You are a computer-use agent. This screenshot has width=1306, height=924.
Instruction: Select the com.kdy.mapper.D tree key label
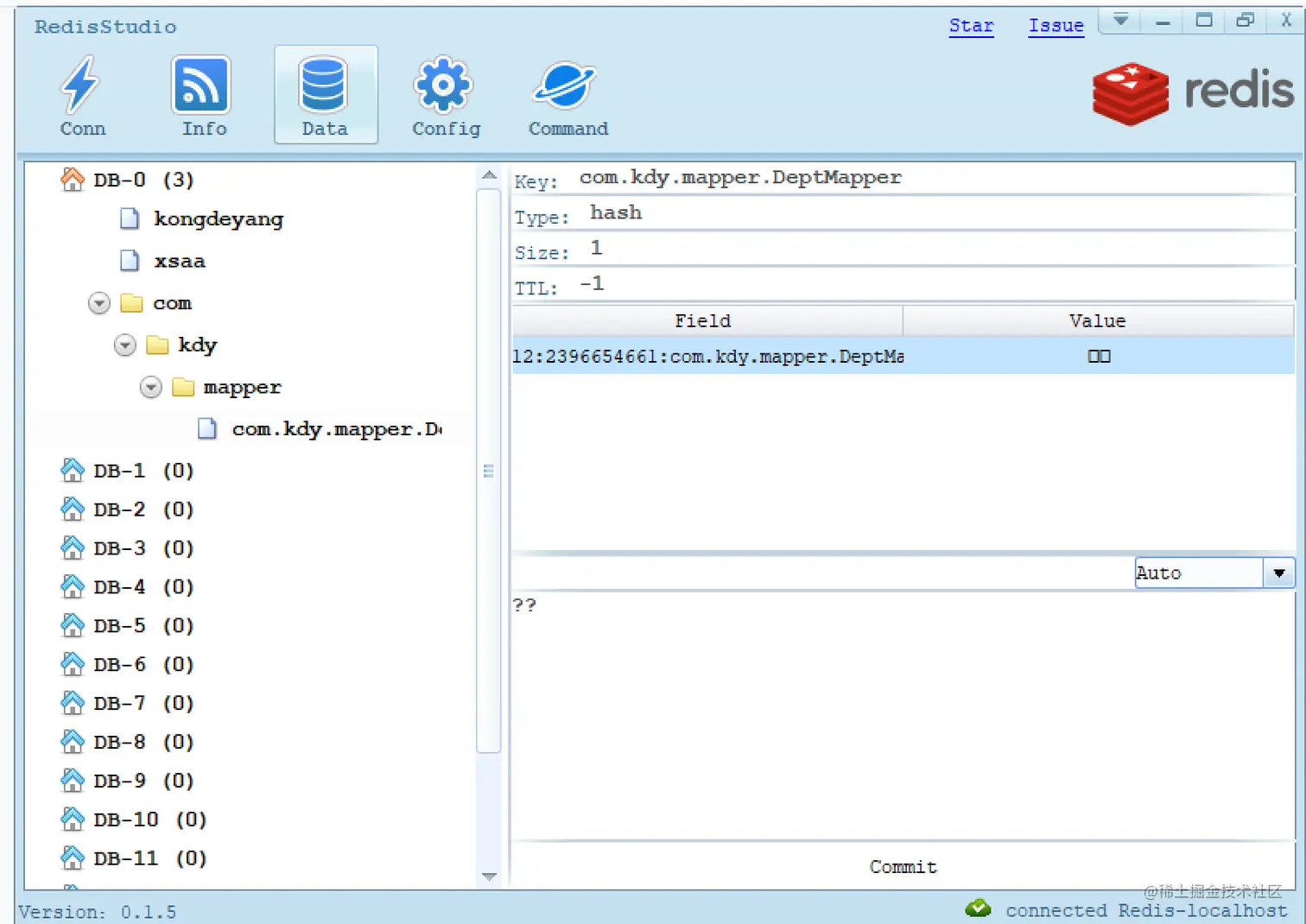coord(337,429)
